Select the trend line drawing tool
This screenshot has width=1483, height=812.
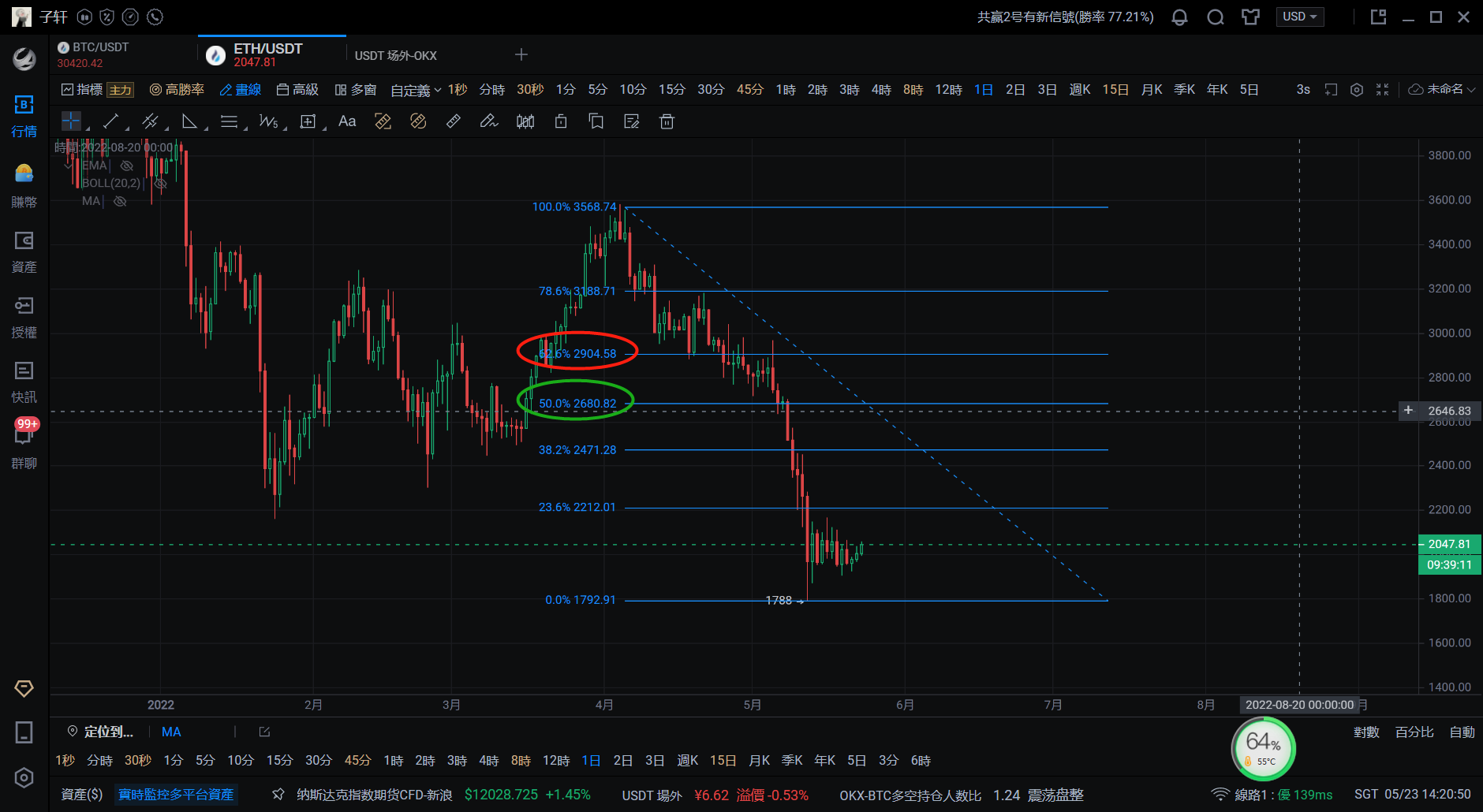110,121
